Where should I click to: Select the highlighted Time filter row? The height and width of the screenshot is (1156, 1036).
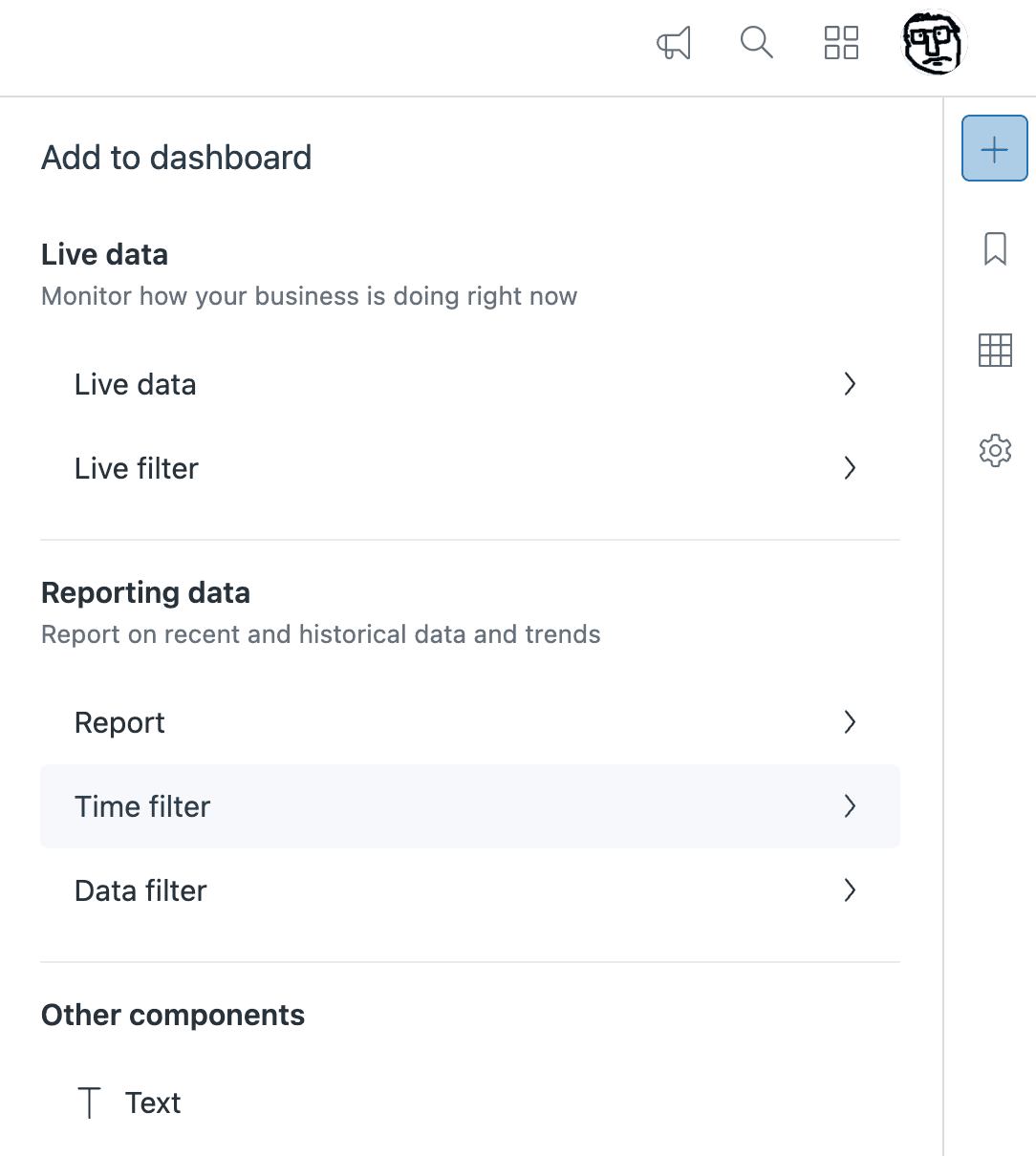468,806
